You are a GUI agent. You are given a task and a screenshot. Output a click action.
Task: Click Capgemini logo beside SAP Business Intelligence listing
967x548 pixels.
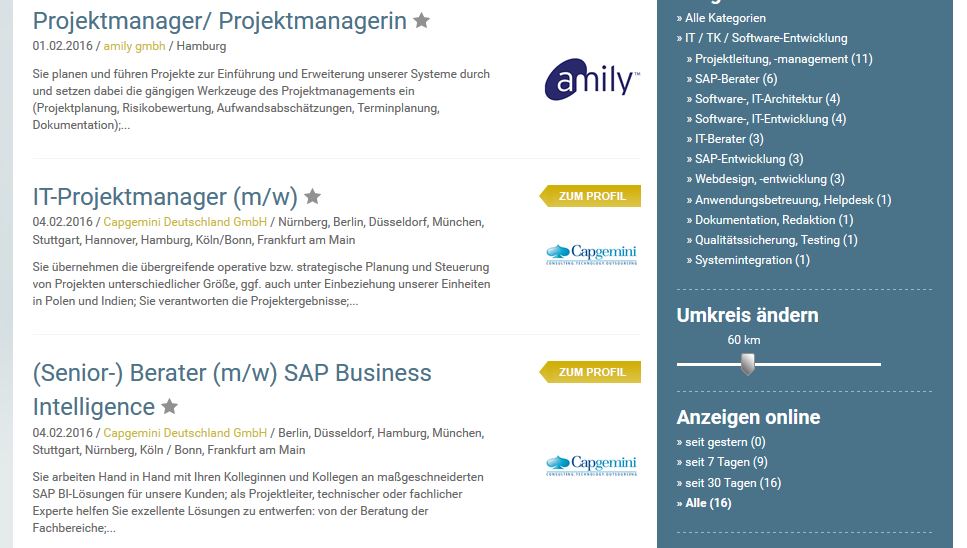(592, 466)
